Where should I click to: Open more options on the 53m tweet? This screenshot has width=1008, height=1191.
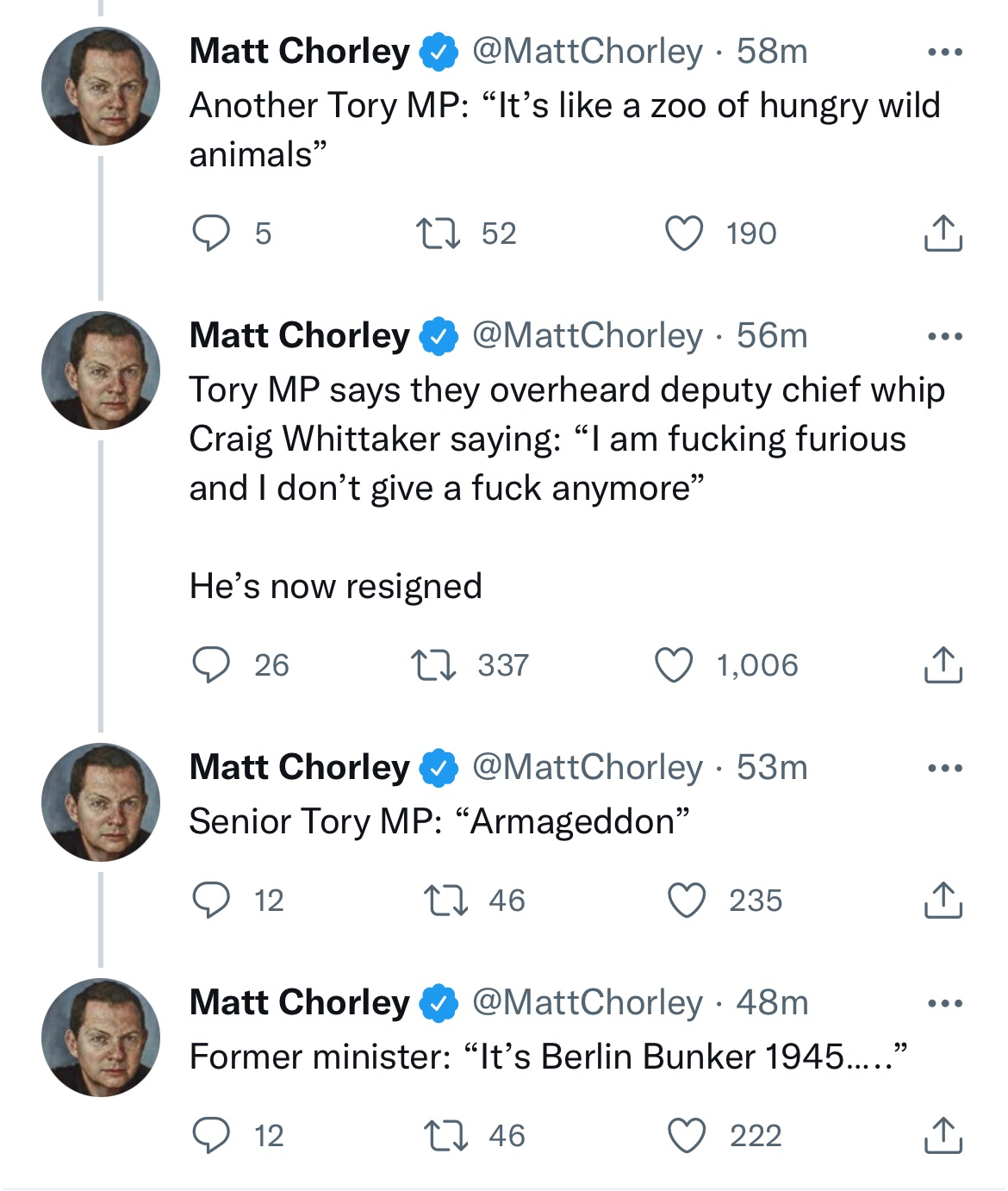click(x=945, y=769)
